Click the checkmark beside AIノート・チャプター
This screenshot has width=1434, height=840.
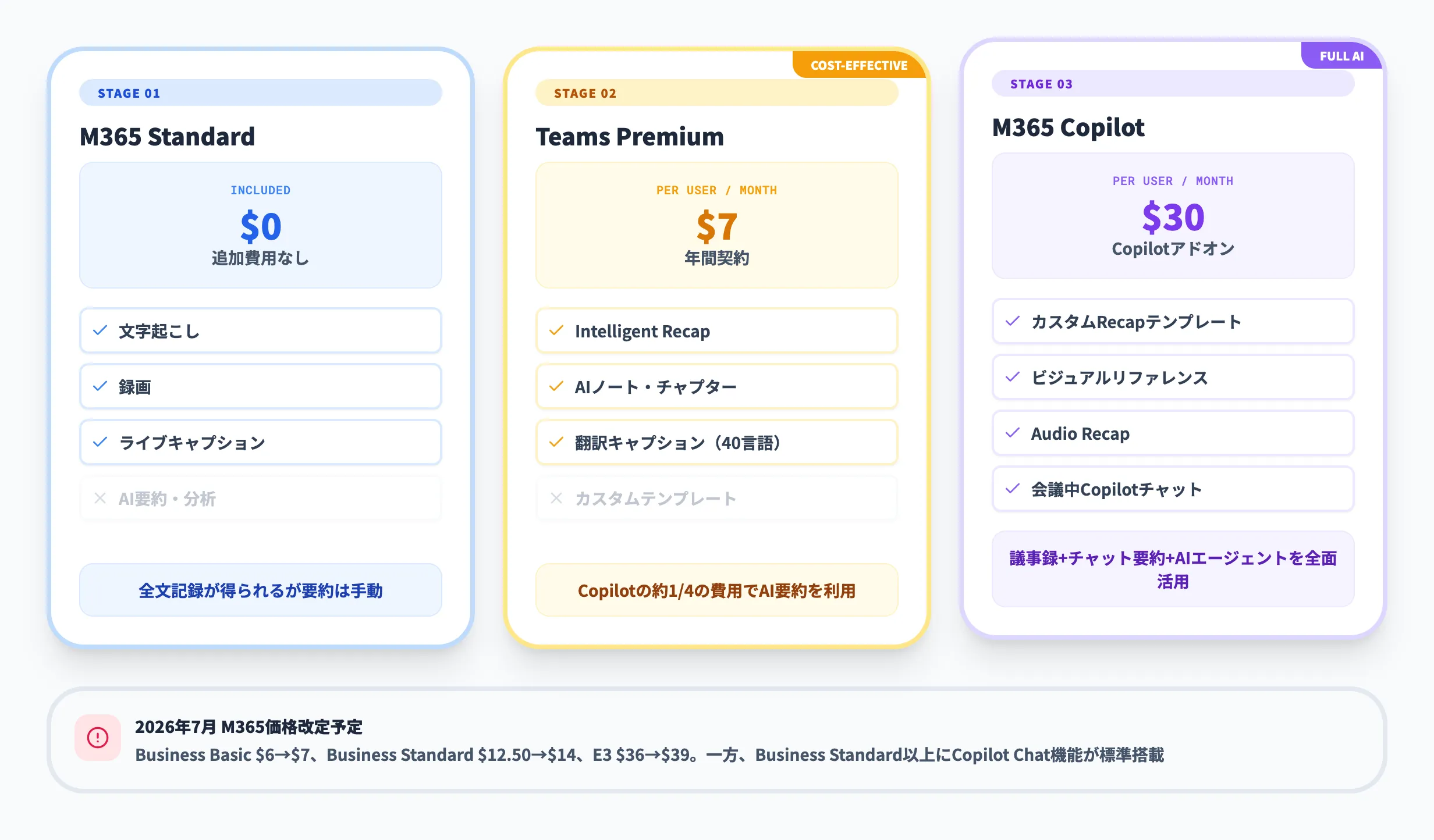(557, 386)
